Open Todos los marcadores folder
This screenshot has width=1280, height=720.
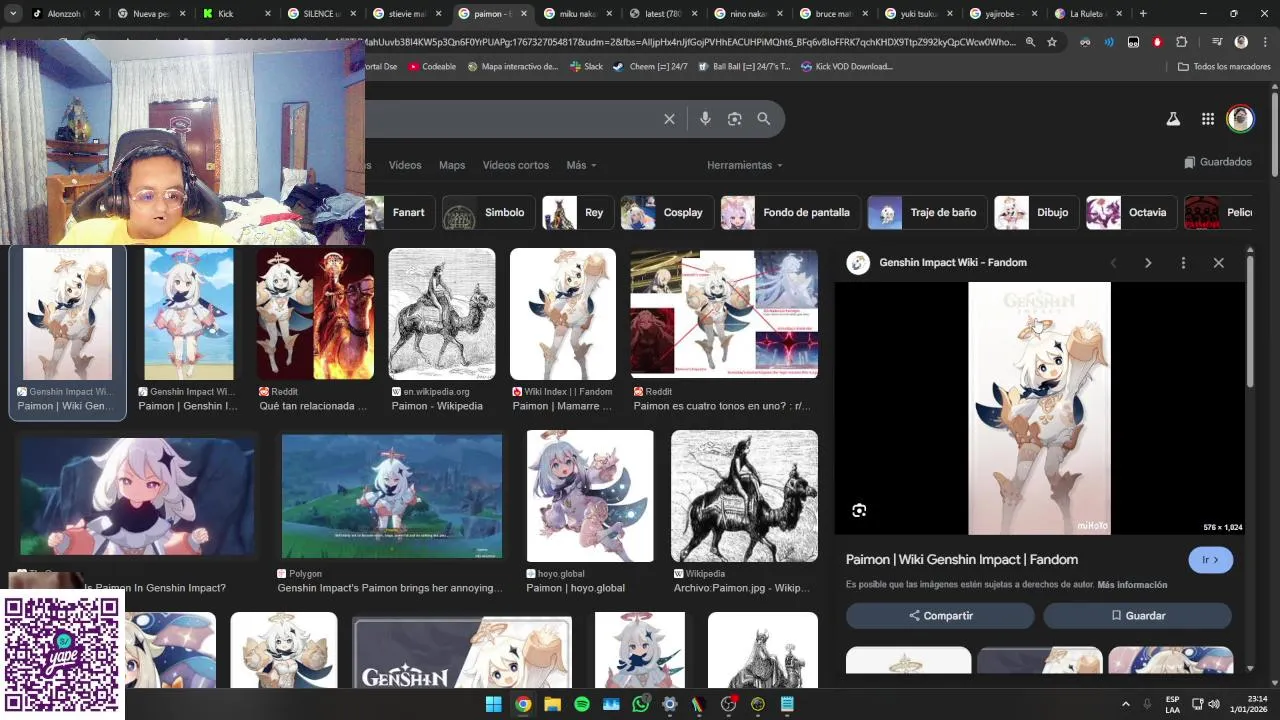pos(1224,67)
